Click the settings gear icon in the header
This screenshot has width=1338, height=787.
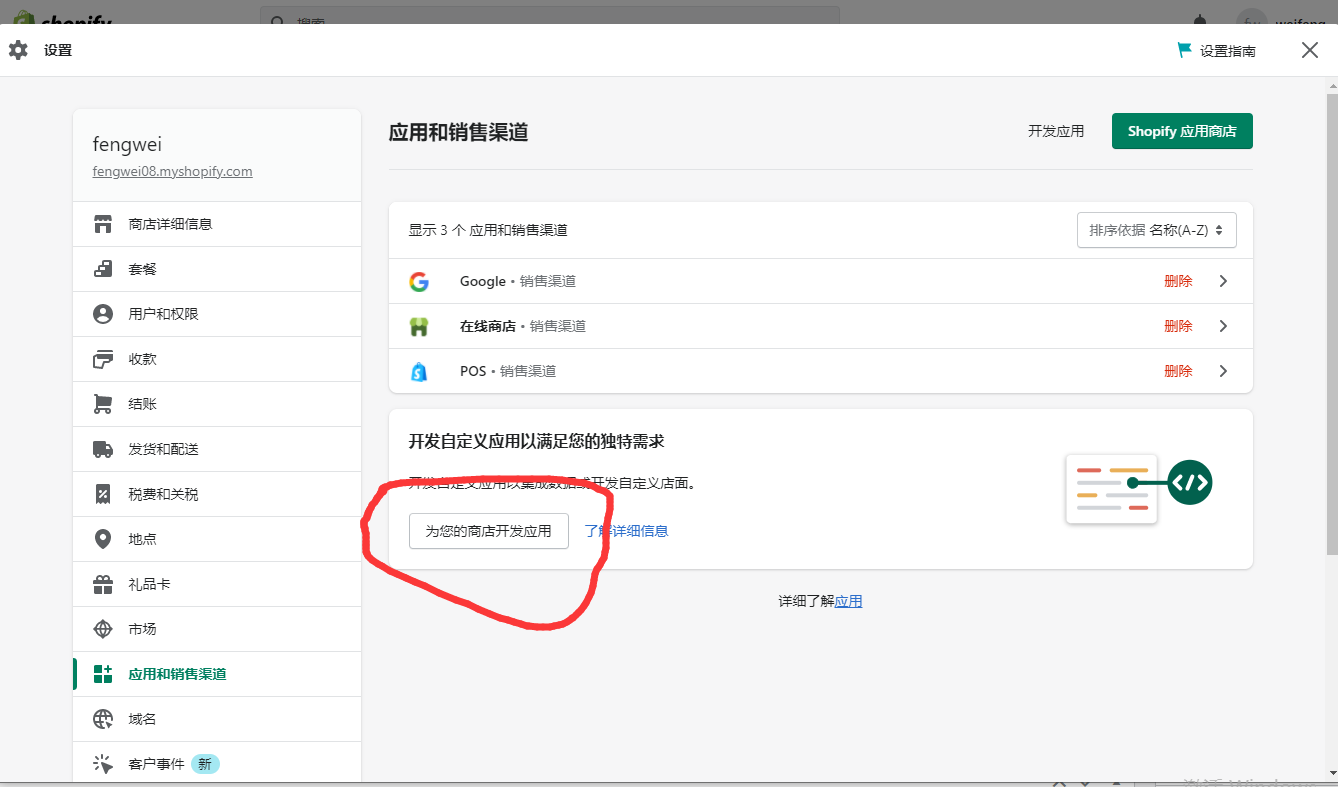(x=18, y=50)
